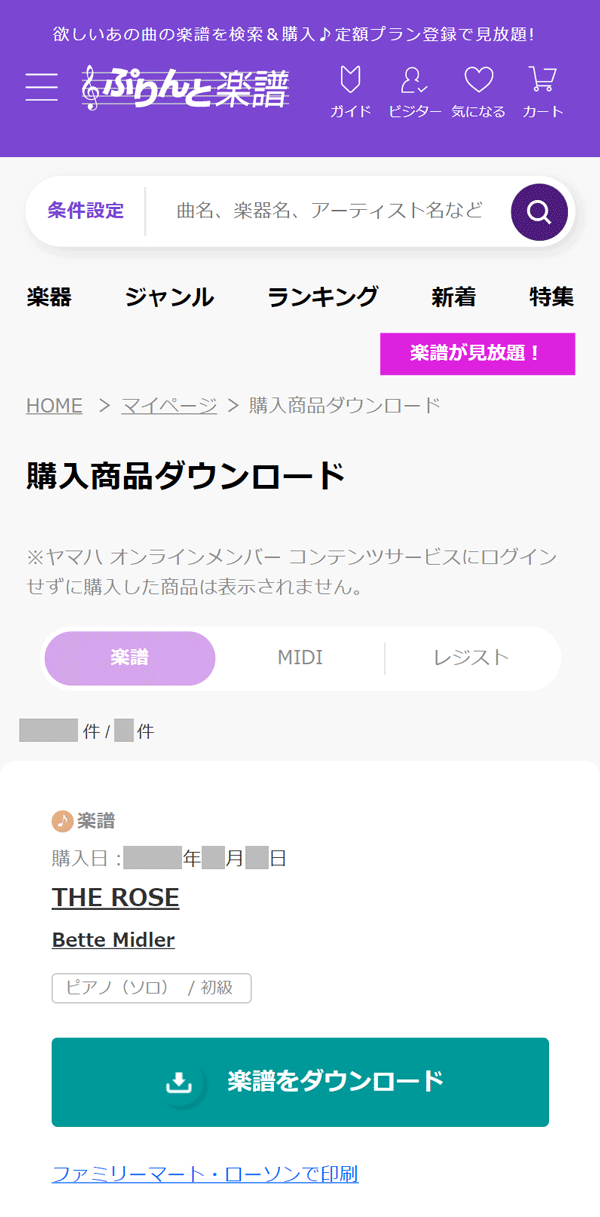Click the purple search magnifier button

coord(539,212)
